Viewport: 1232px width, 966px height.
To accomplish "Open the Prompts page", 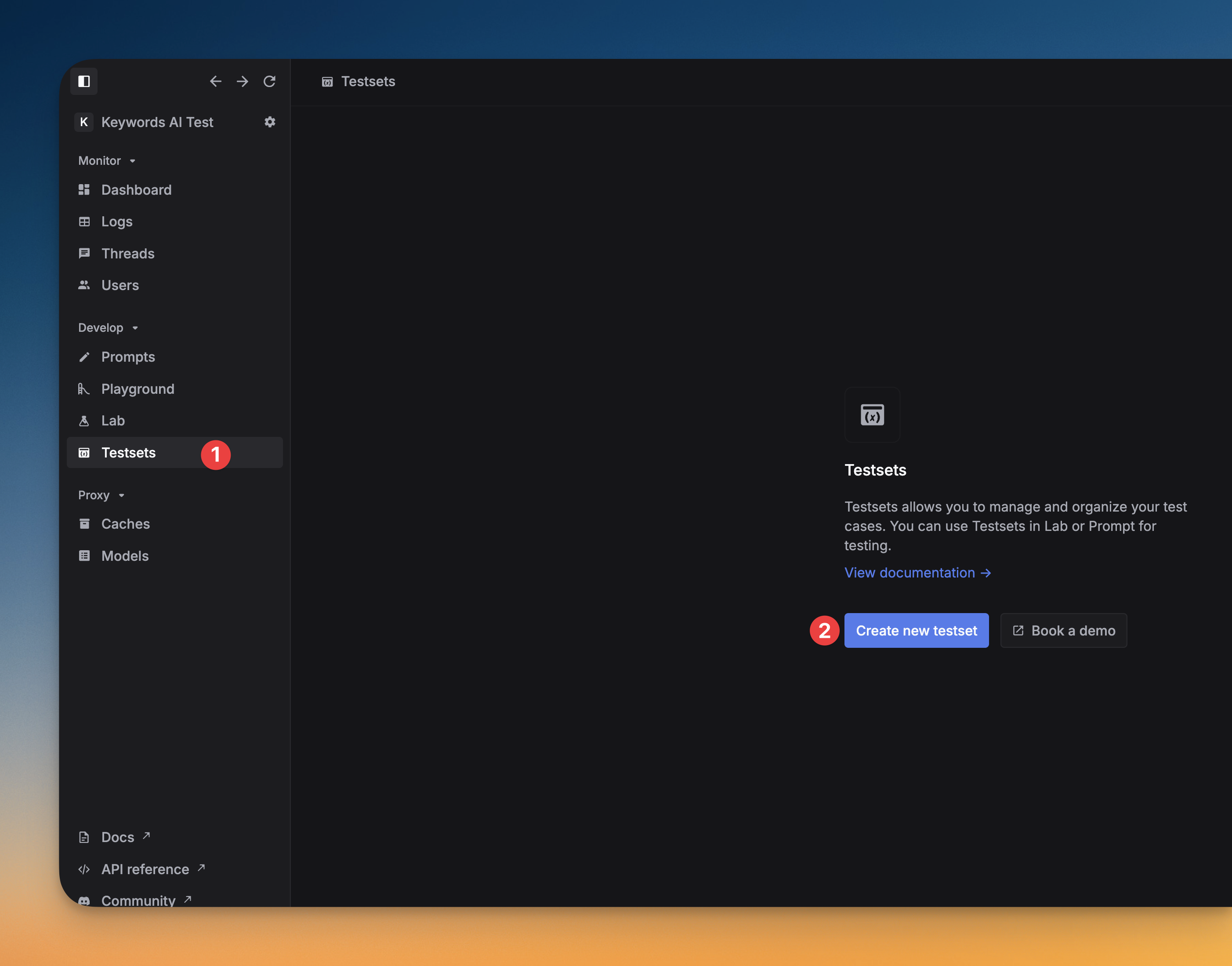I will coord(175,357).
